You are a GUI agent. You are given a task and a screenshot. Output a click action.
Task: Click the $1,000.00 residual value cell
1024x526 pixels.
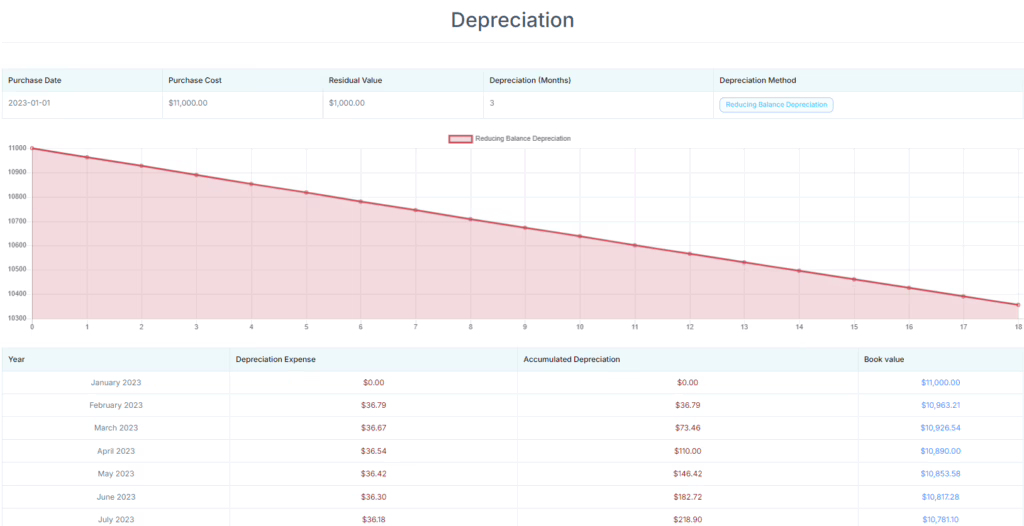347,103
